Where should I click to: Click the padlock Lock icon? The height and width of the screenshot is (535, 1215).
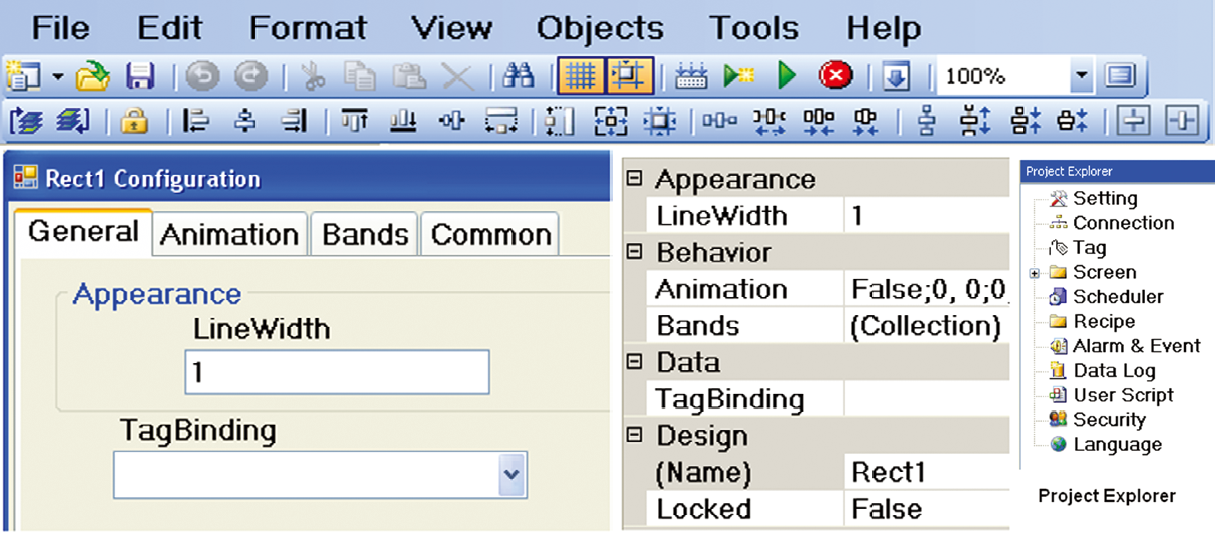[134, 122]
